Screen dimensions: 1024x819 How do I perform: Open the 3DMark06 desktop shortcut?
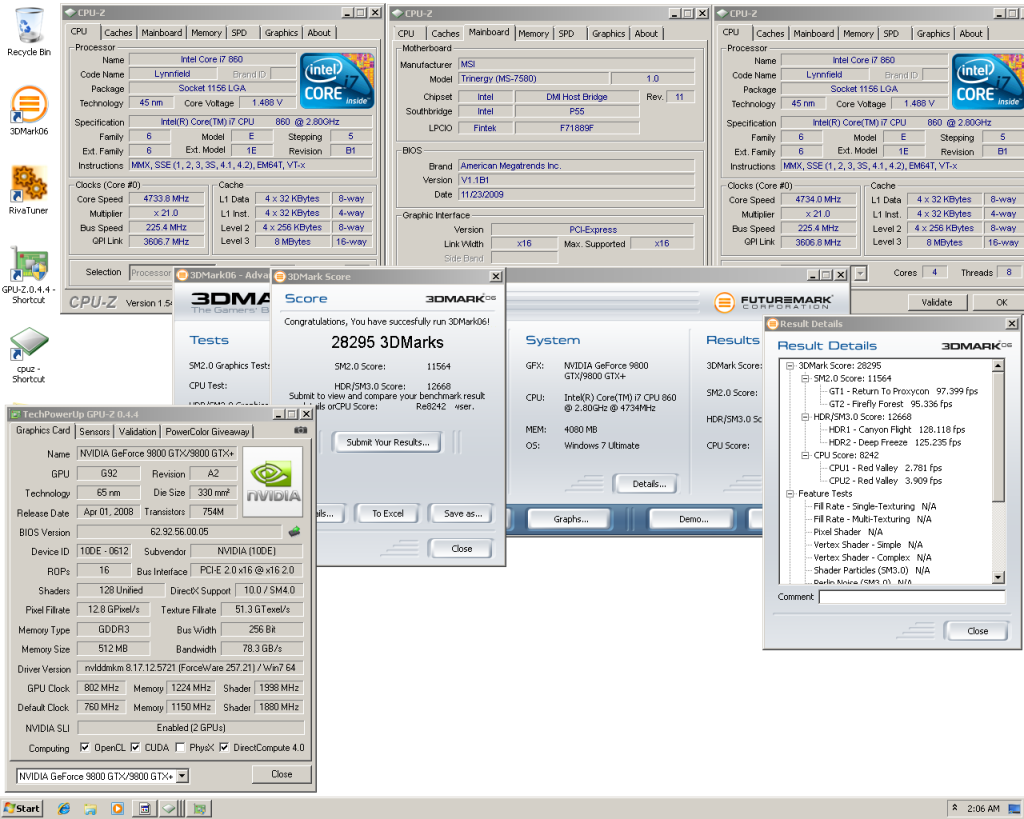28,106
